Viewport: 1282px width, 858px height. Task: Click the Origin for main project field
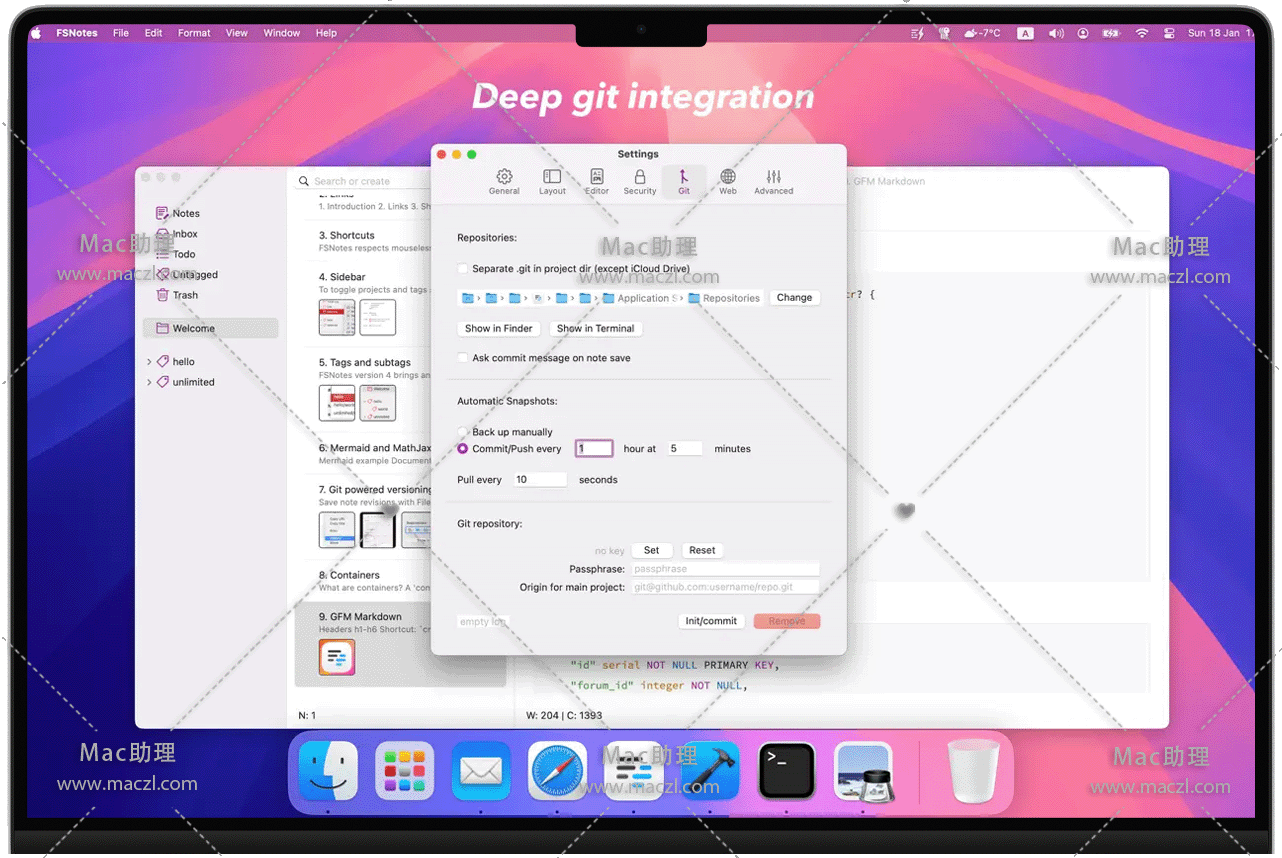tap(725, 587)
